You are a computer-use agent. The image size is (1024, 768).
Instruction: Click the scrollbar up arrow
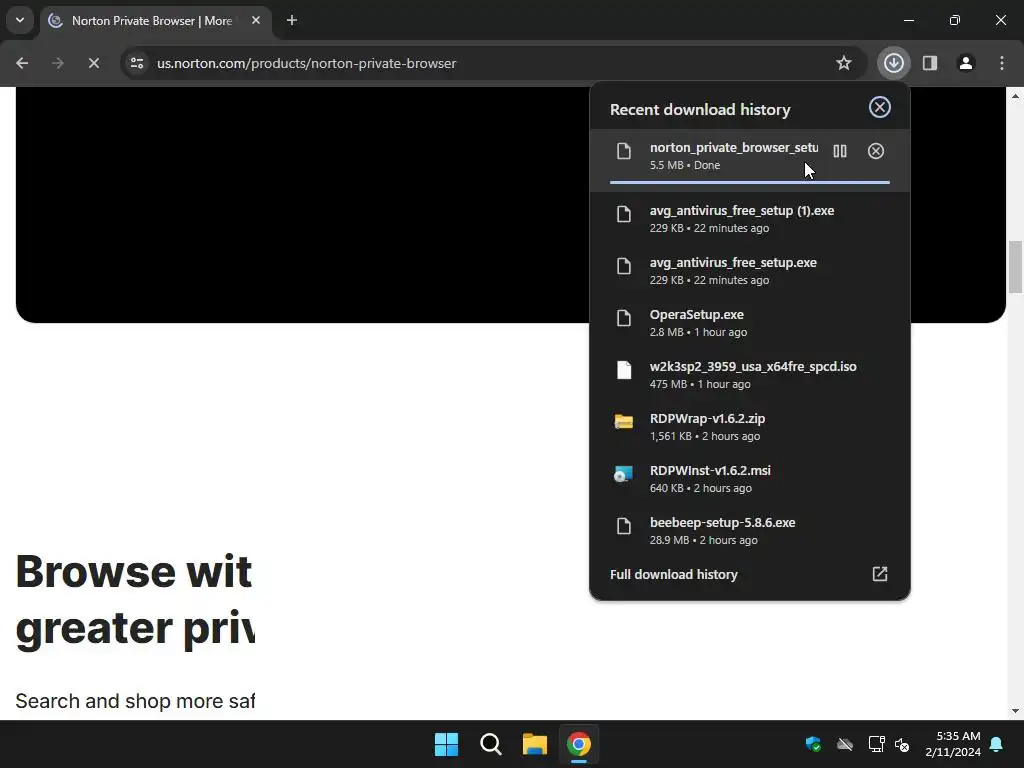[x=1016, y=95]
